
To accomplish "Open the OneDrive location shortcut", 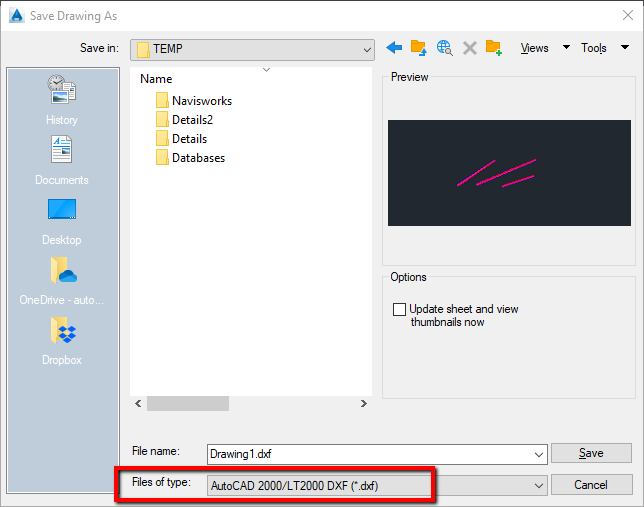I will point(62,281).
